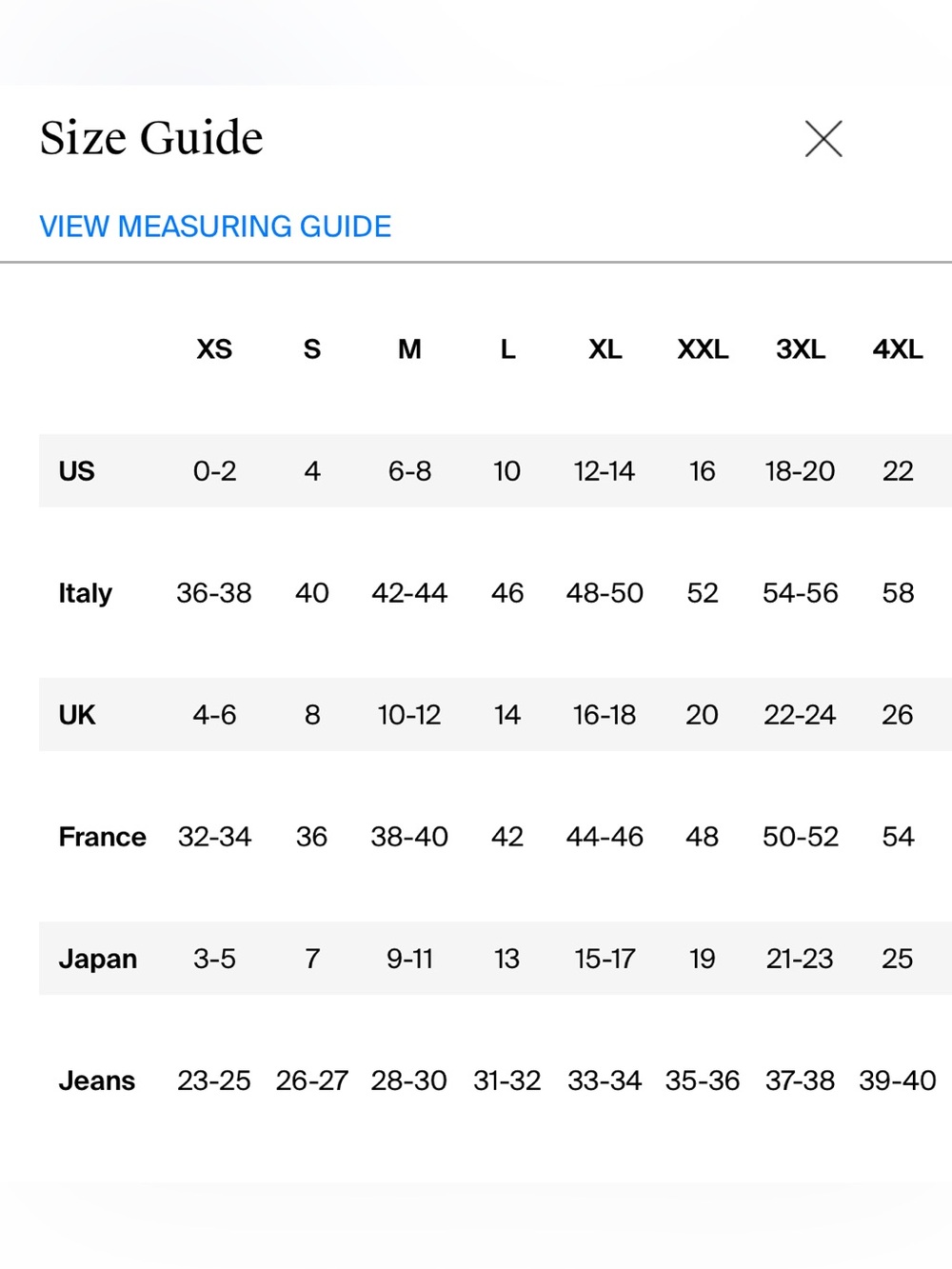The height and width of the screenshot is (1269, 952).
Task: Select Jeans size 26-27 cell
Action: coord(312,1081)
